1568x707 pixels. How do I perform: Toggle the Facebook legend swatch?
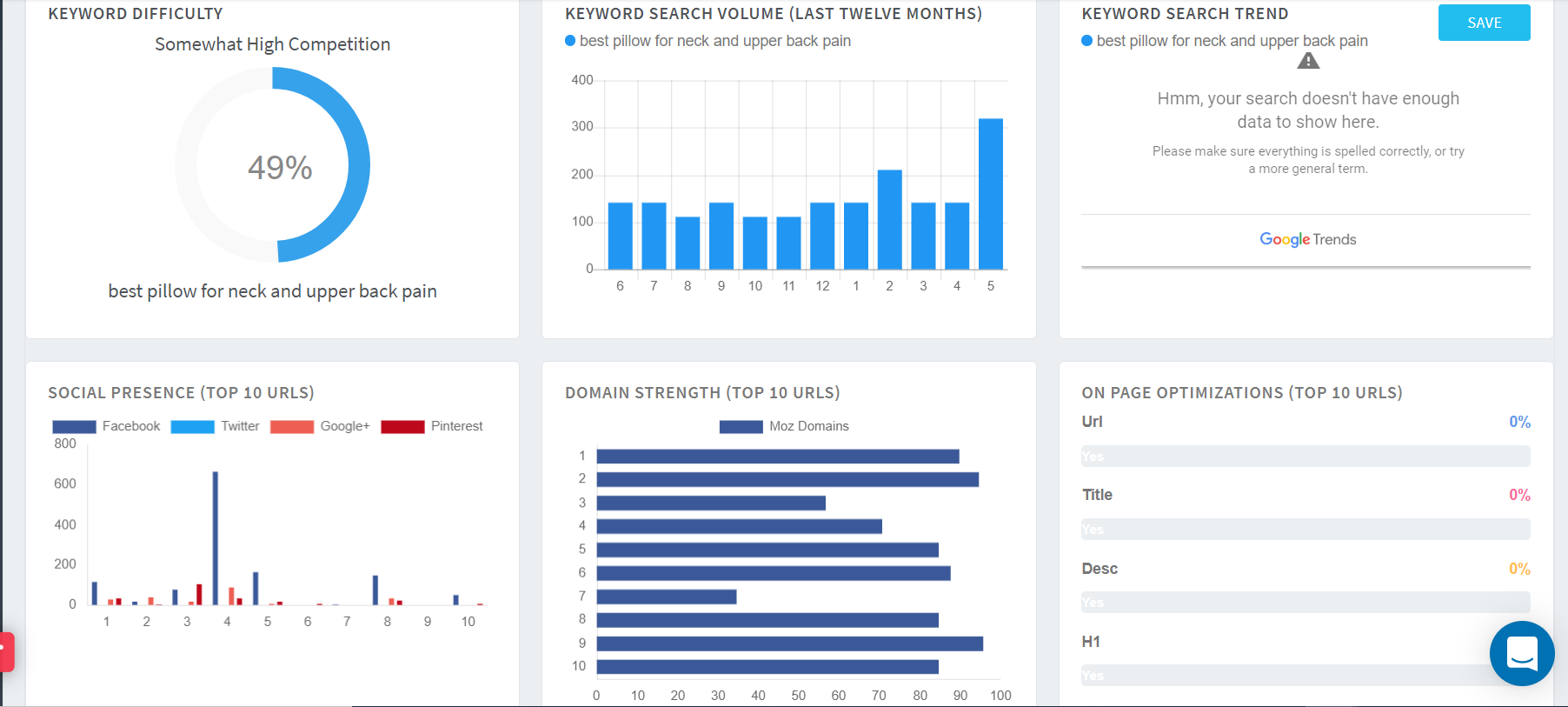point(74,426)
